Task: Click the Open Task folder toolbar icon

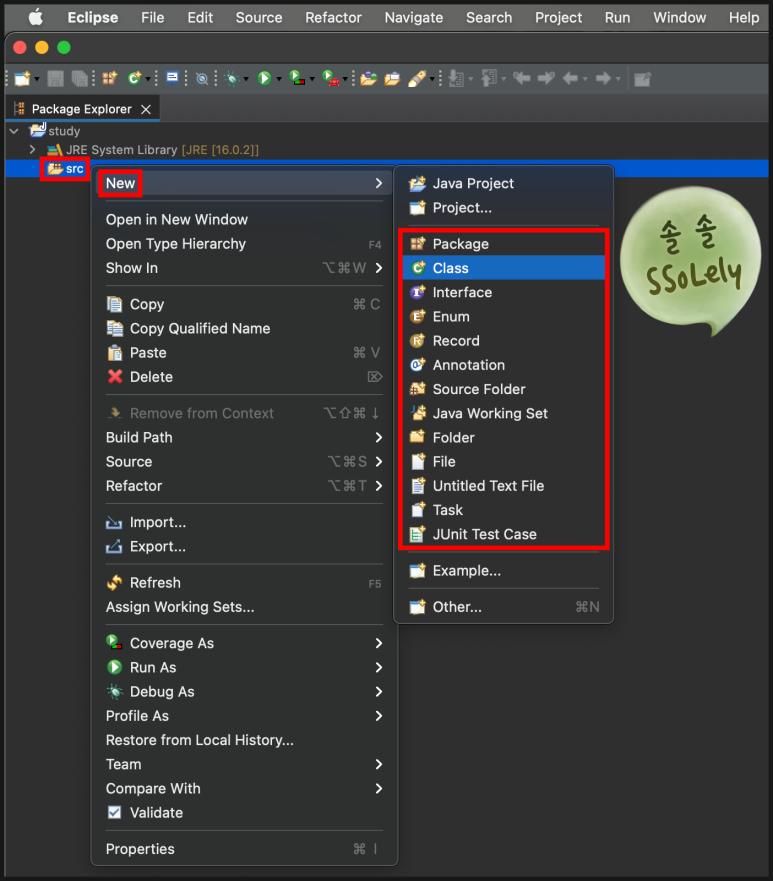Action: click(x=392, y=79)
